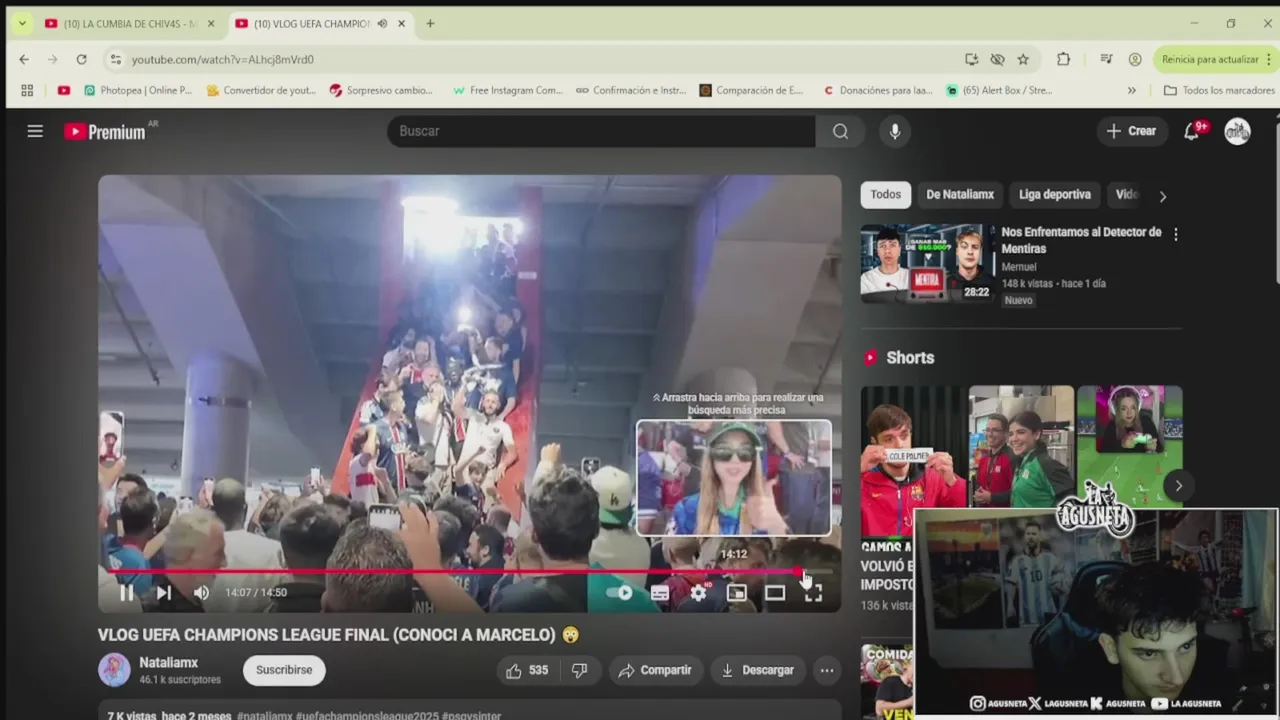
Task: Open Todos los marcadores folder
Action: tap(1219, 90)
